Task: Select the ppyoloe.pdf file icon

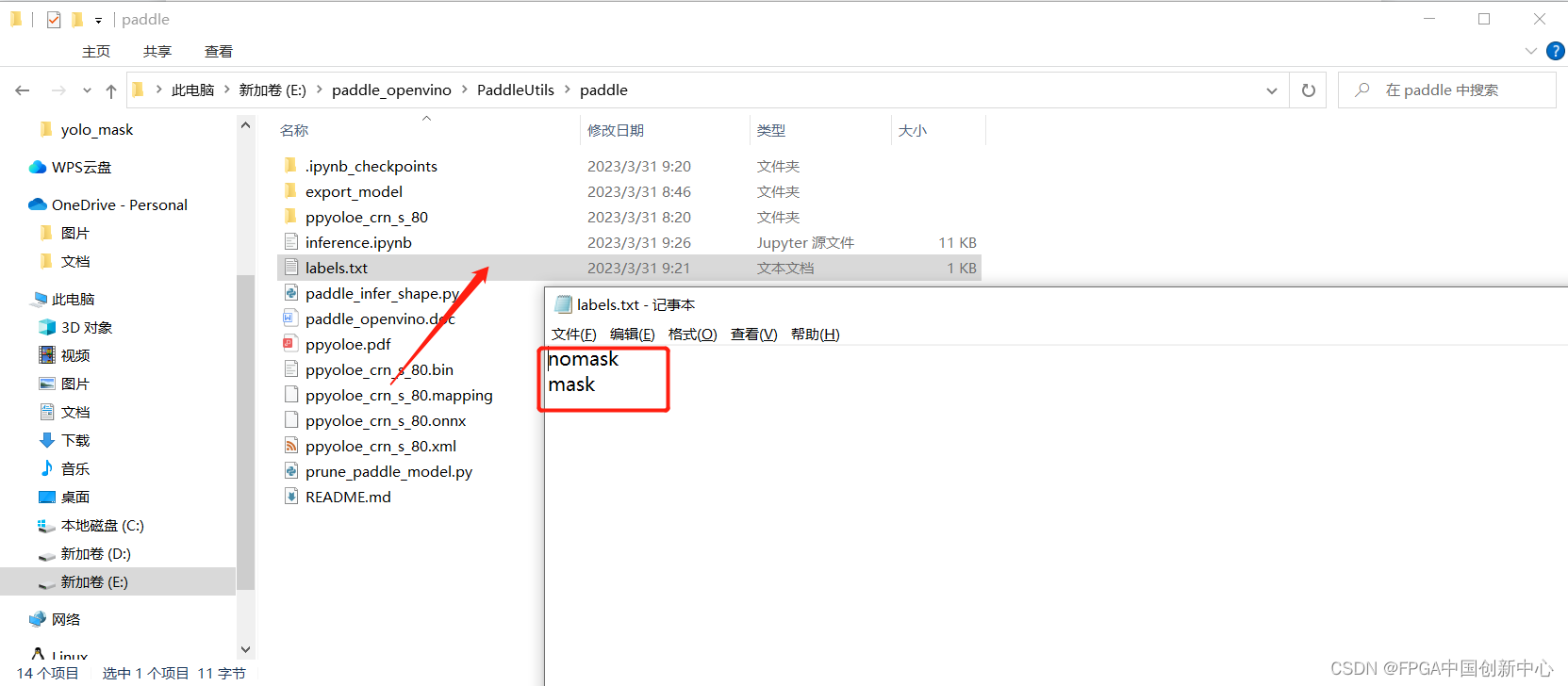Action: [291, 344]
